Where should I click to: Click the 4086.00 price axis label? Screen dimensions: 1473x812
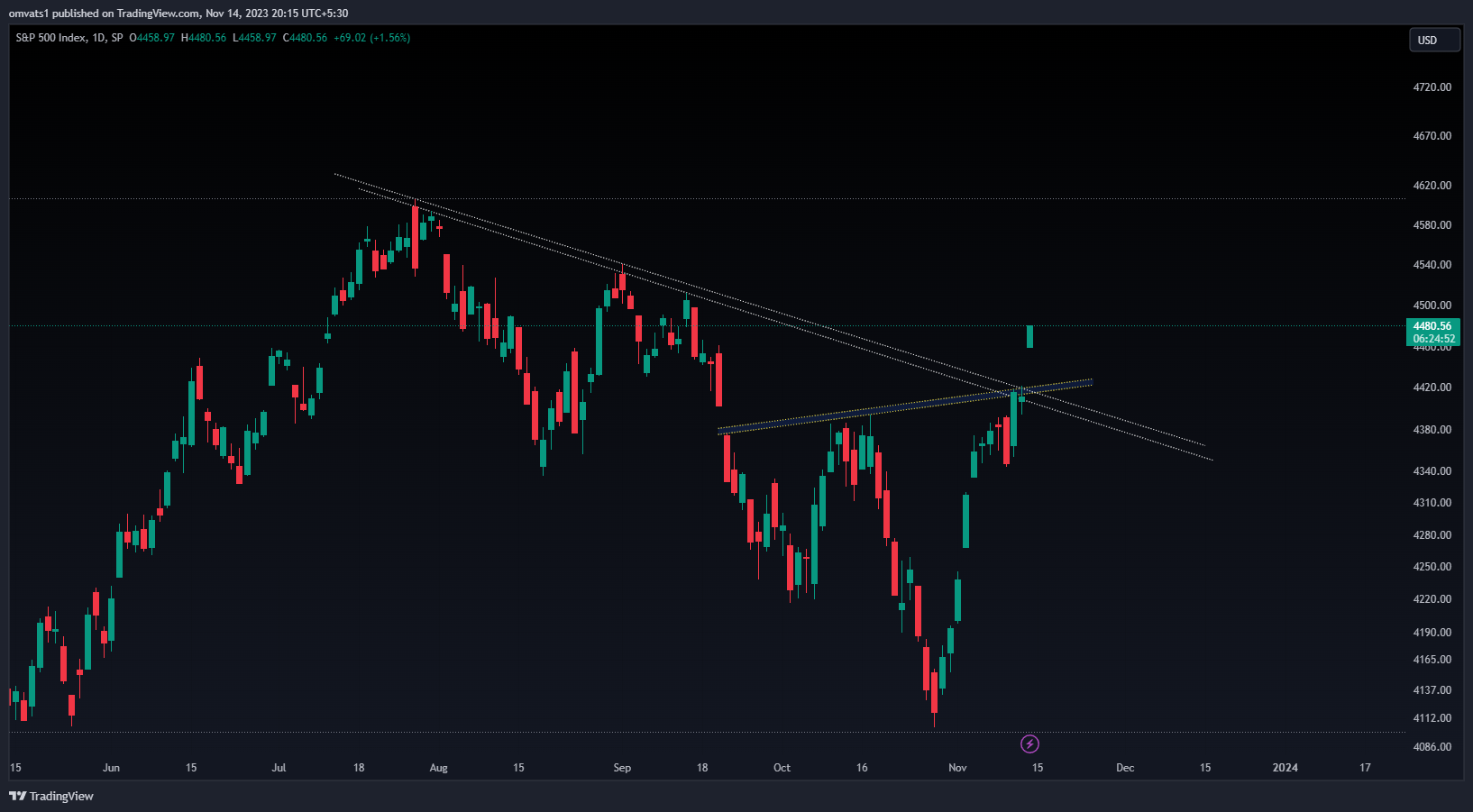coord(1432,747)
